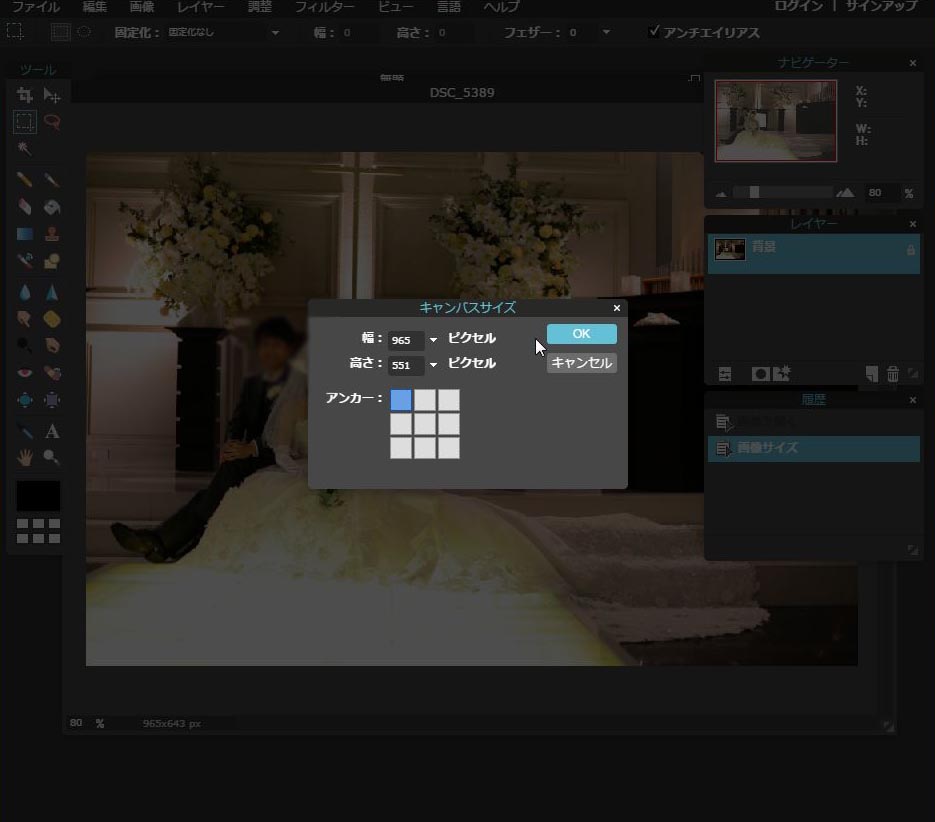The height and width of the screenshot is (822, 935).
Task: Select the Lasso tool
Action: 52,122
